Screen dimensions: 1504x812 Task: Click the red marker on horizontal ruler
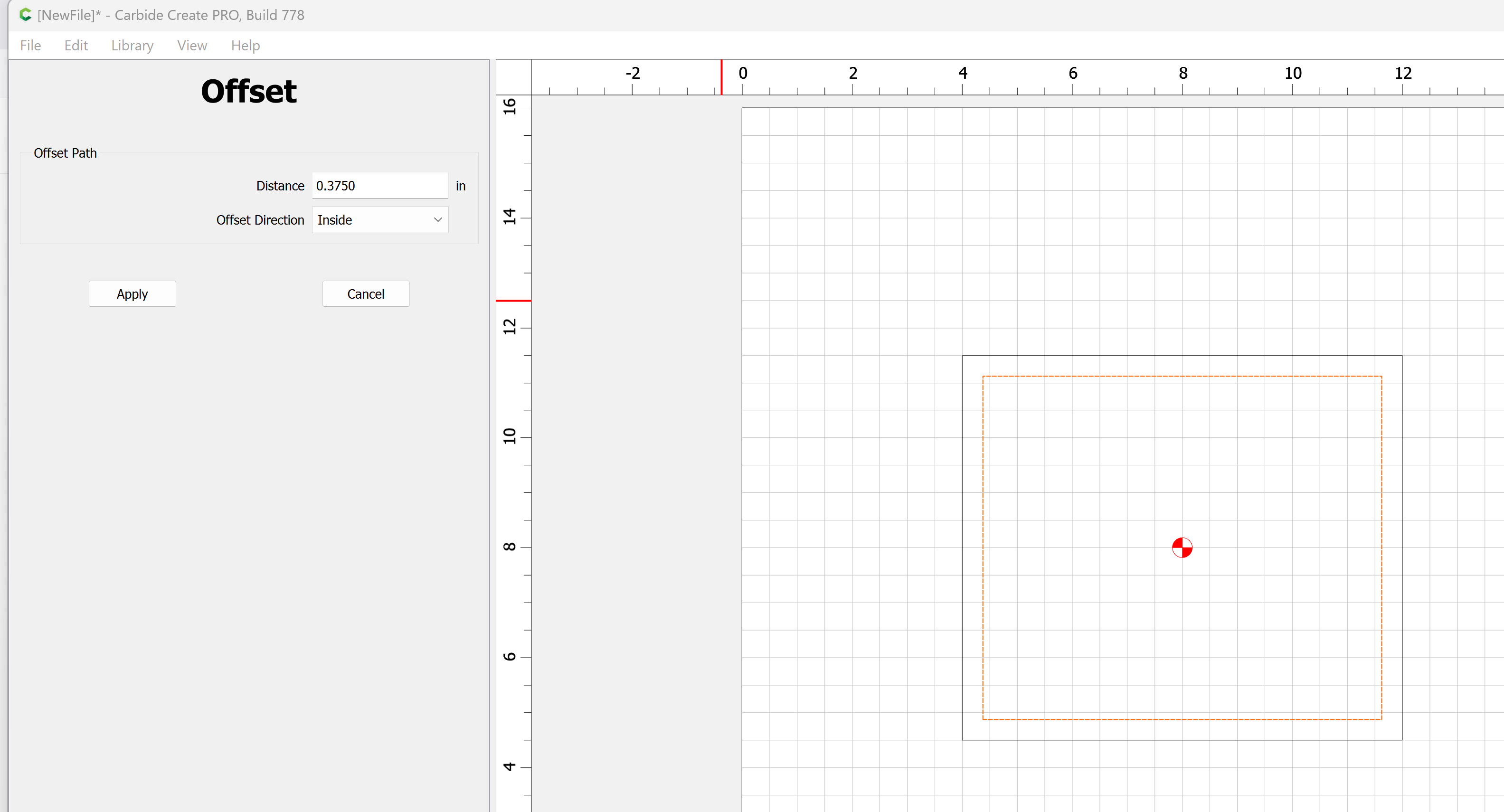tap(721, 77)
